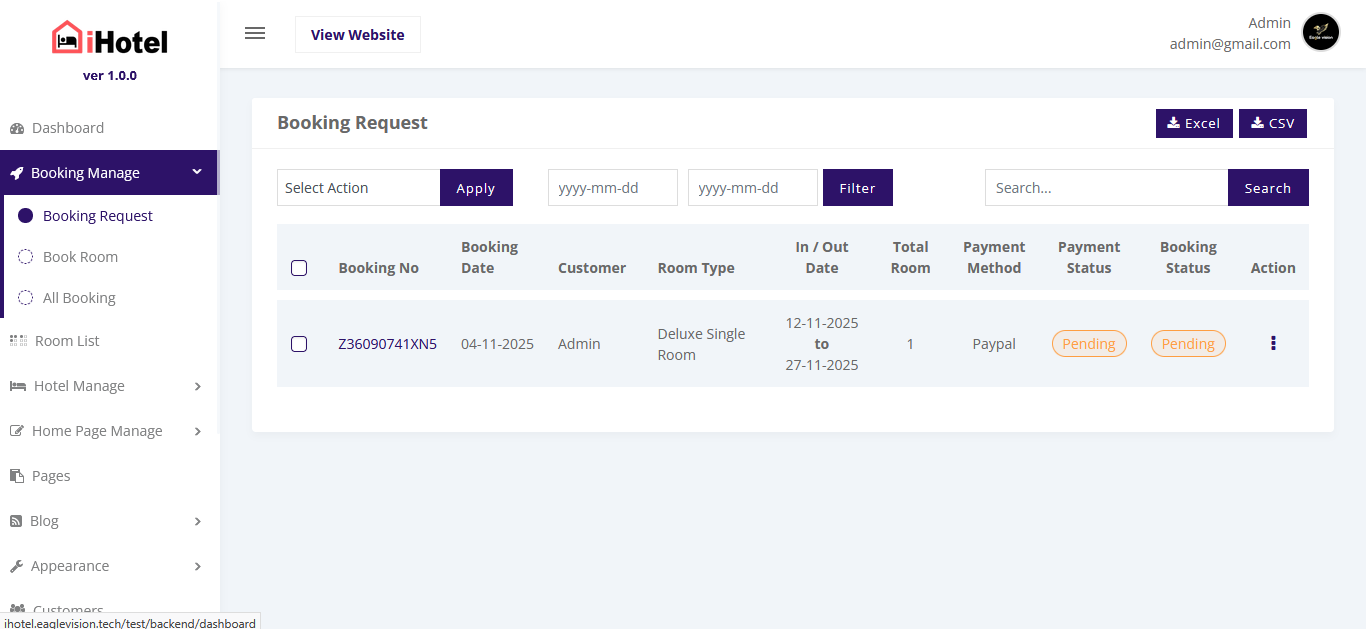Download bookings as Excel
This screenshot has width=1366, height=629.
pyautogui.click(x=1194, y=123)
